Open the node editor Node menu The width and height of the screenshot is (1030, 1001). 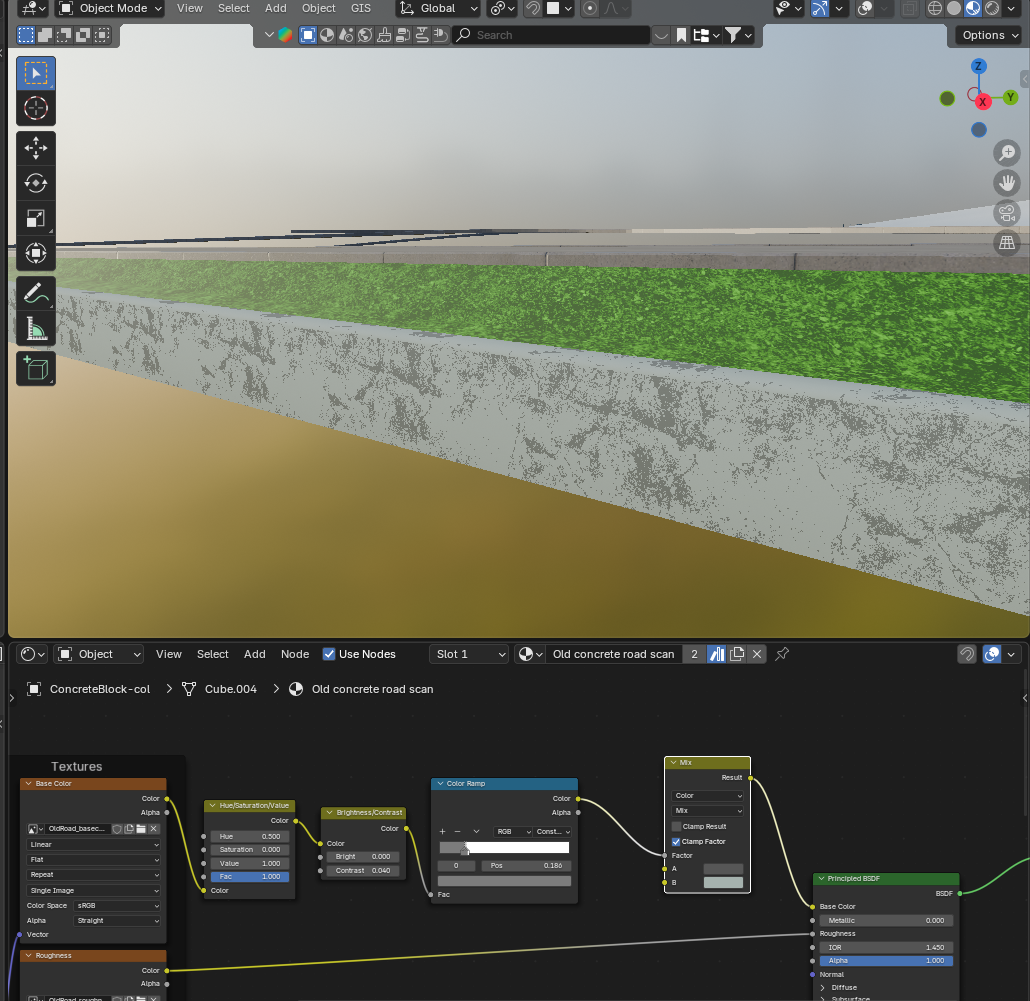pyautogui.click(x=295, y=654)
